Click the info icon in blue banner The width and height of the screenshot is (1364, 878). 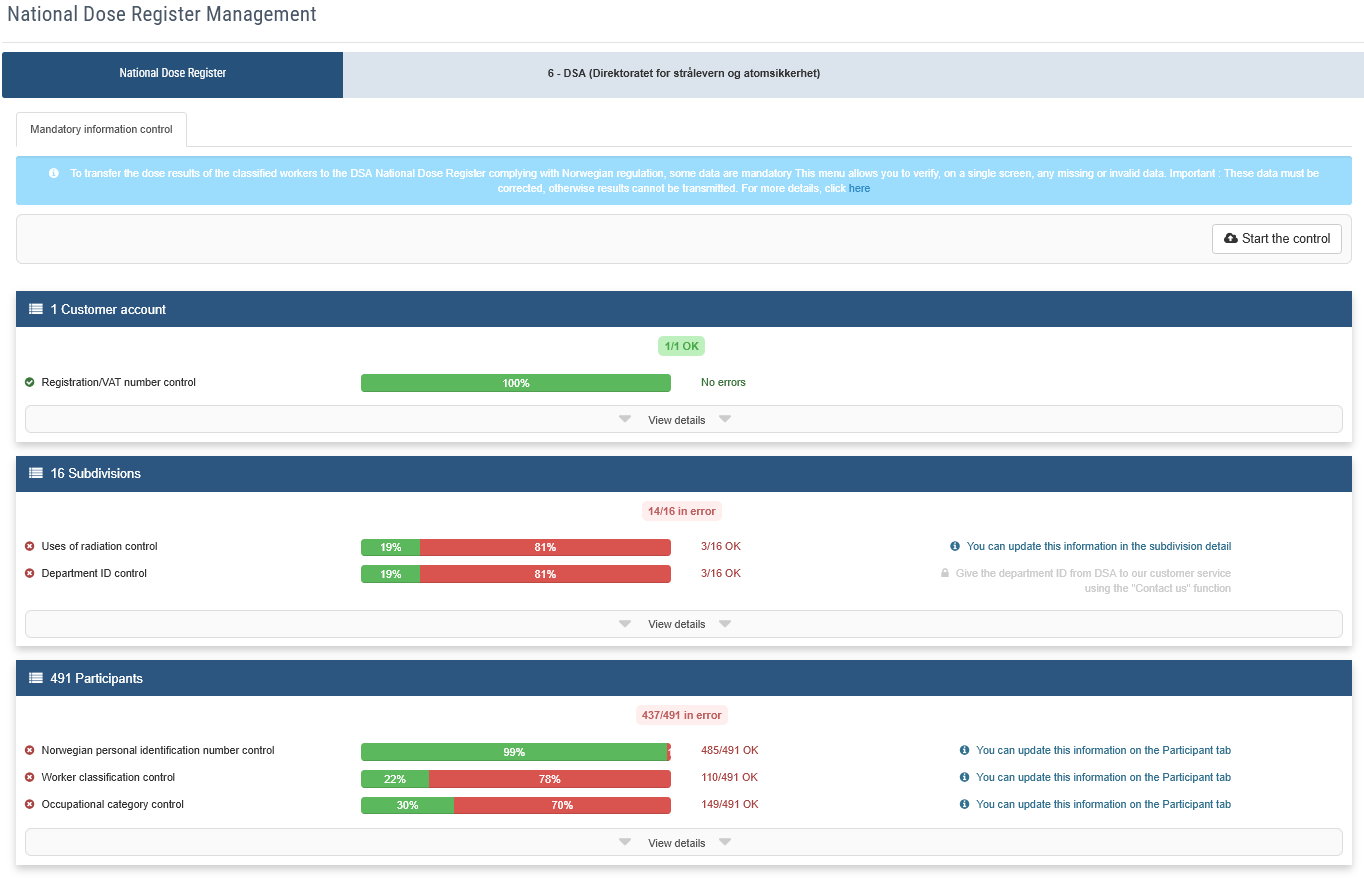[x=54, y=173]
